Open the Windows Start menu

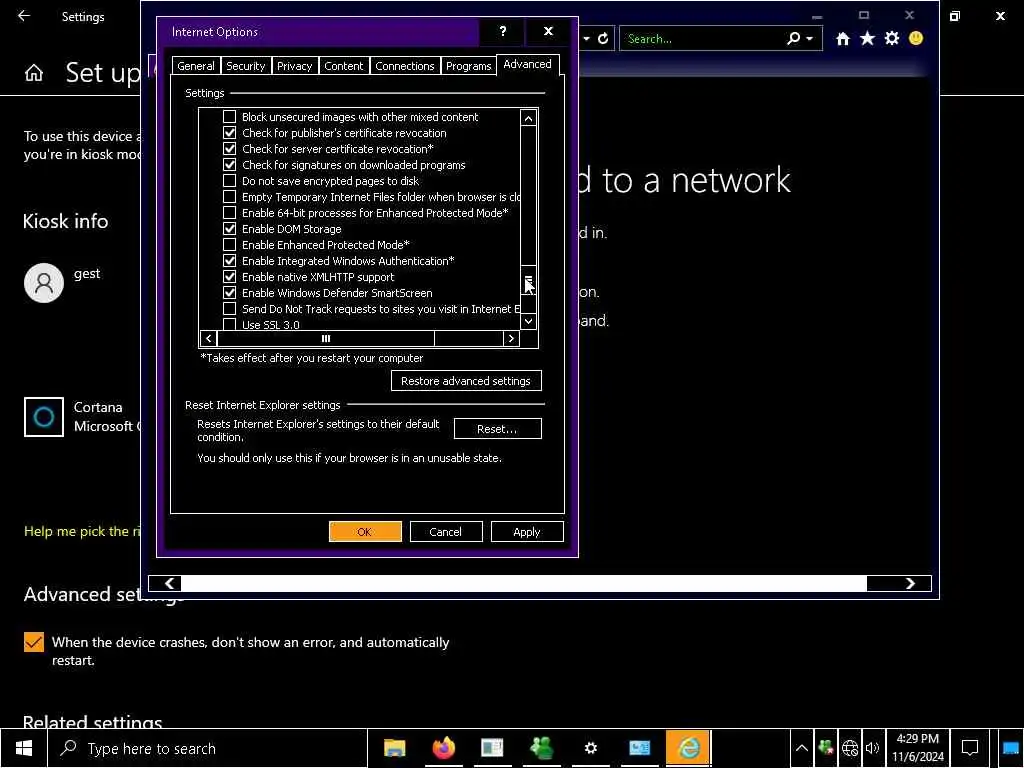tap(24, 748)
